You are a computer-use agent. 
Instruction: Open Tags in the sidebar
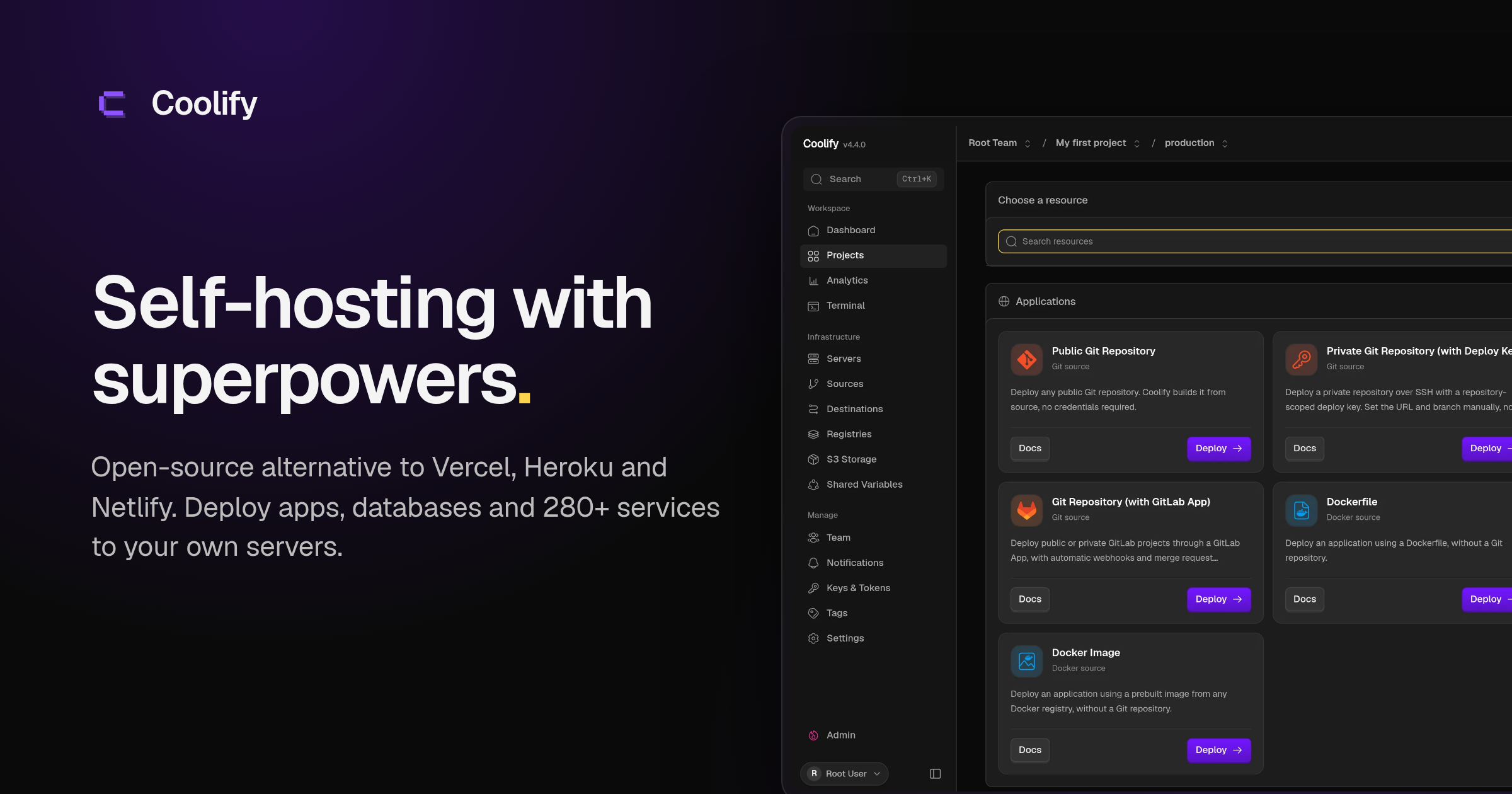tap(873, 613)
